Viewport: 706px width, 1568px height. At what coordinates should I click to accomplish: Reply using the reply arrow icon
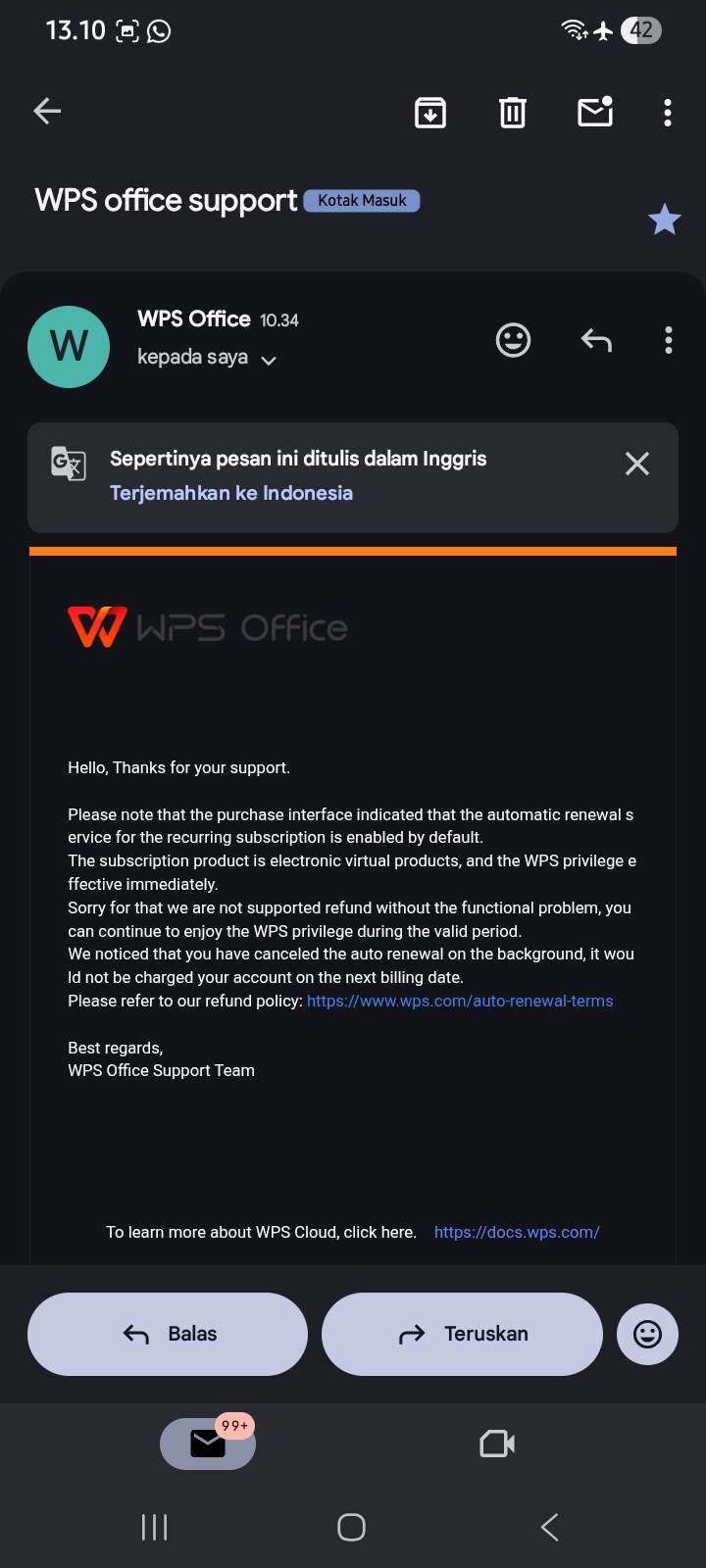595,340
